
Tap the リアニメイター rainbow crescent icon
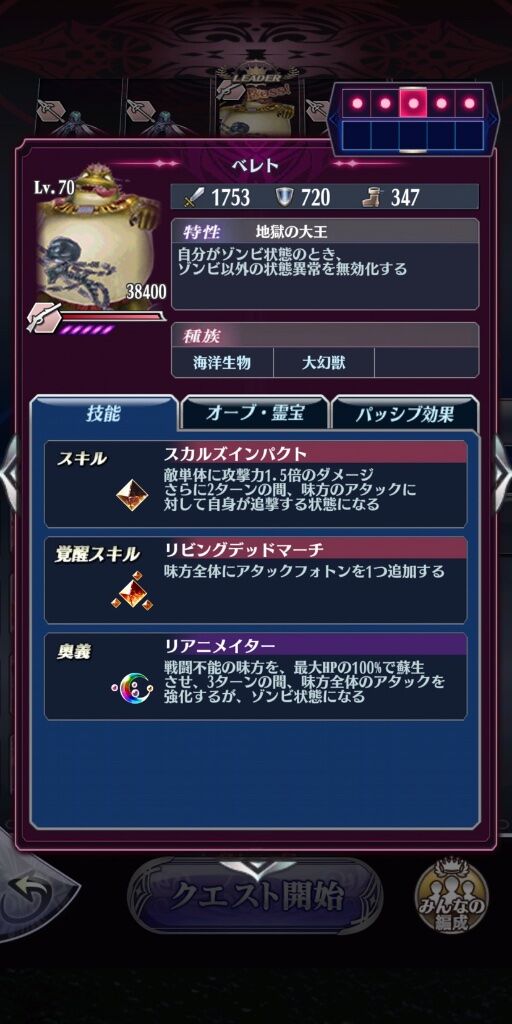click(132, 688)
